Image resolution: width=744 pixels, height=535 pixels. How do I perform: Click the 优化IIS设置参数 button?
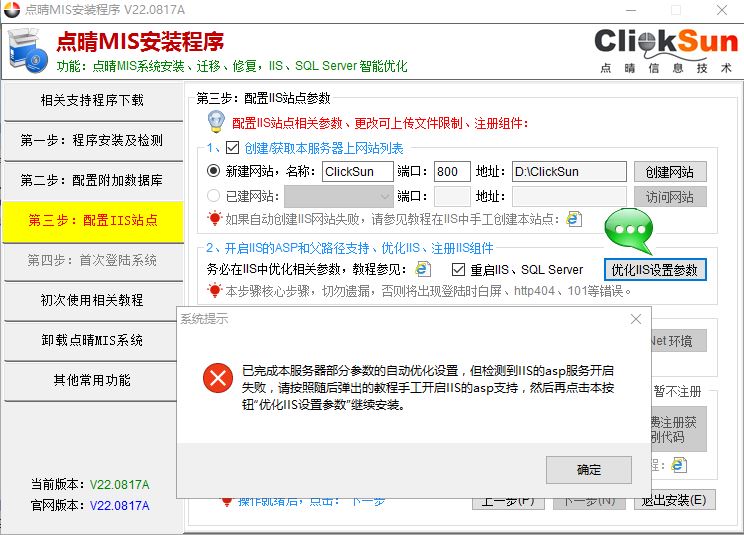657,270
